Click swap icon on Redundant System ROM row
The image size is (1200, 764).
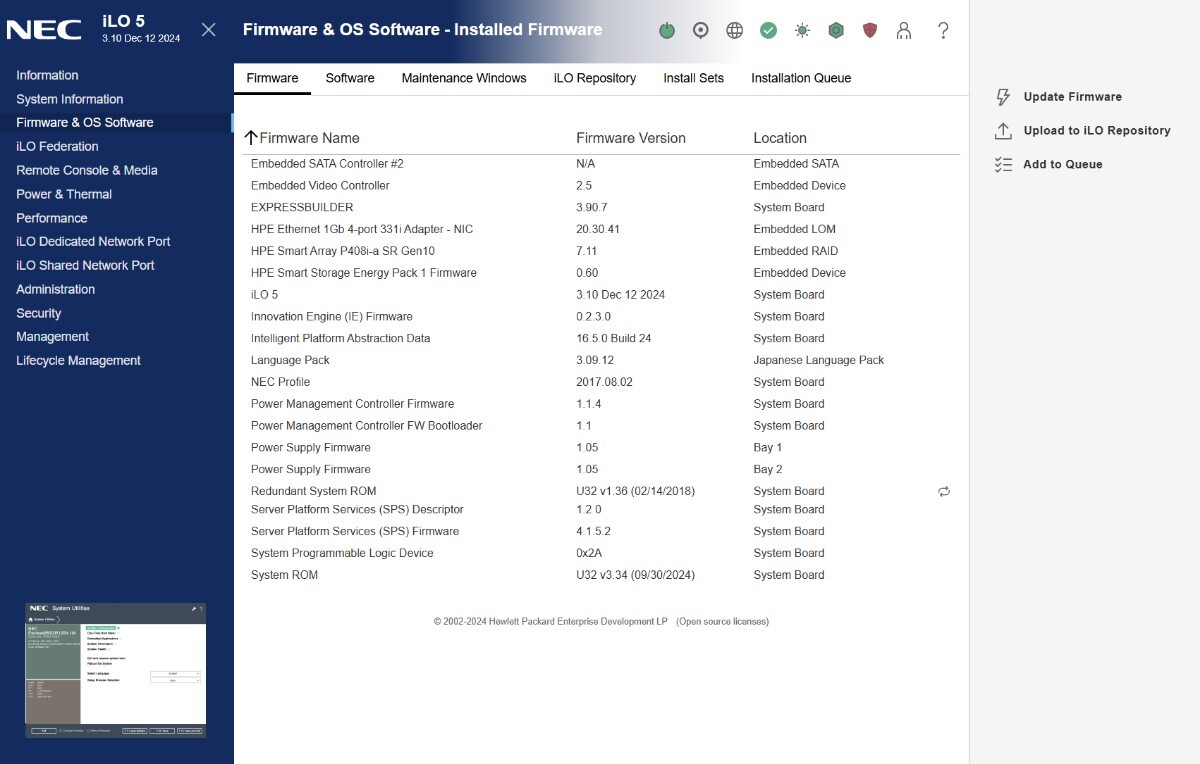[x=944, y=491]
